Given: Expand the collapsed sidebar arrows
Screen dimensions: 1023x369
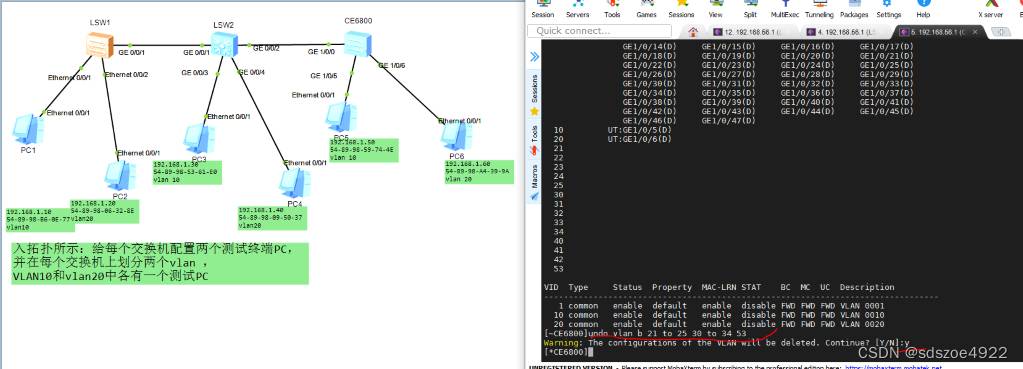Looking at the screenshot, I should 534,57.
